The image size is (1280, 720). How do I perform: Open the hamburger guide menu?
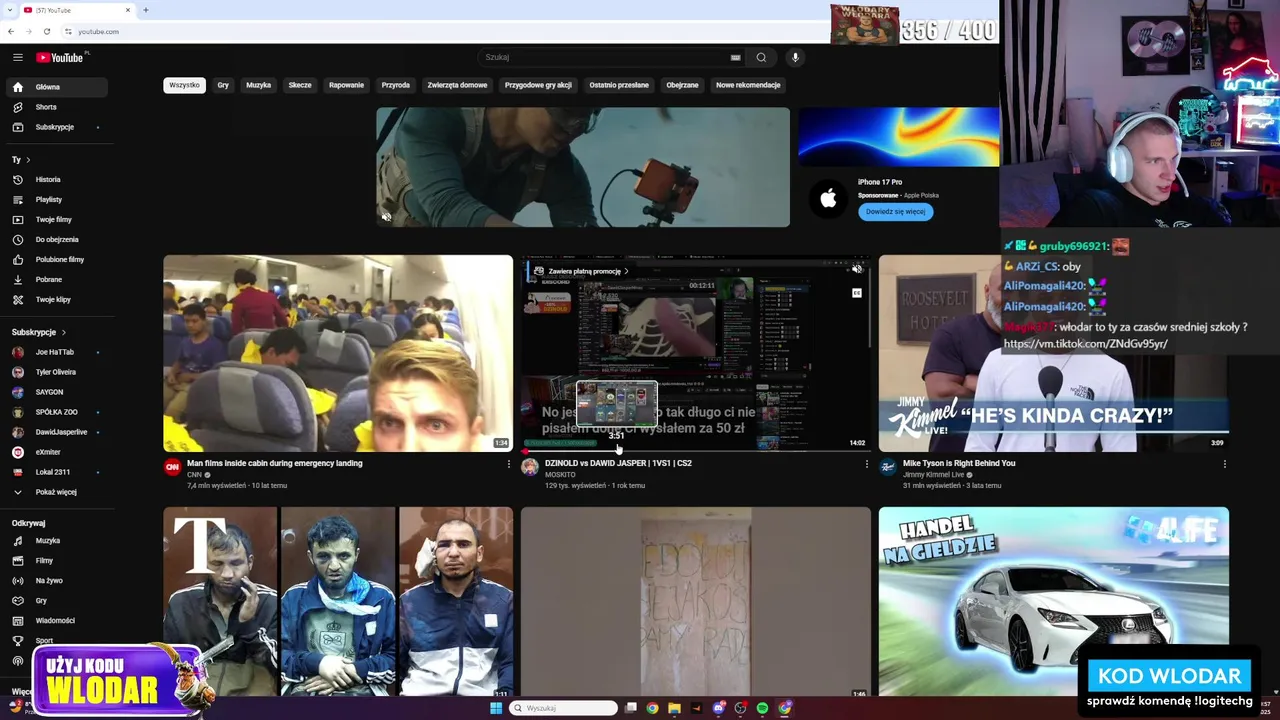[x=17, y=57]
